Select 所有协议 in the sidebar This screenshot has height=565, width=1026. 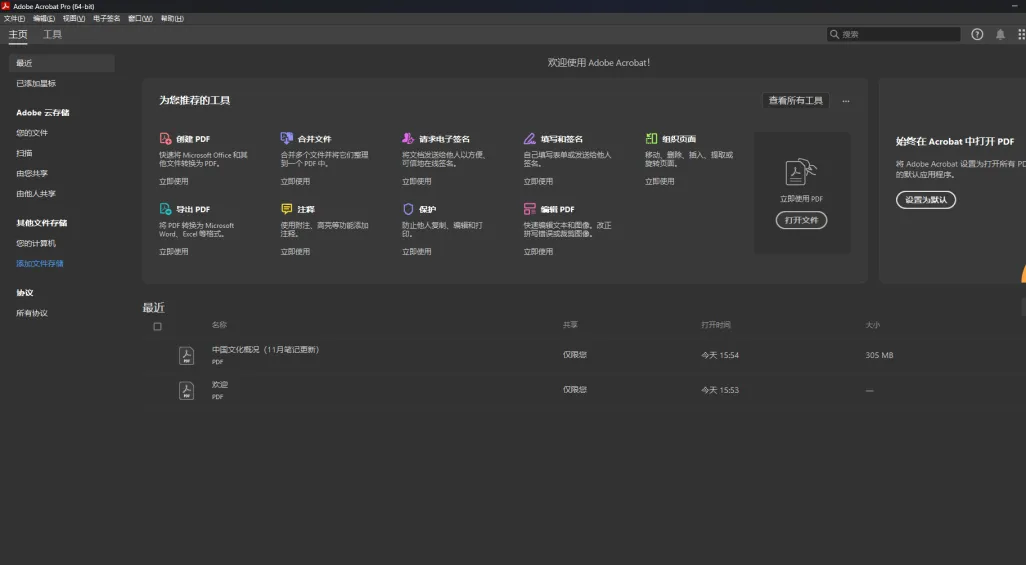coord(32,314)
